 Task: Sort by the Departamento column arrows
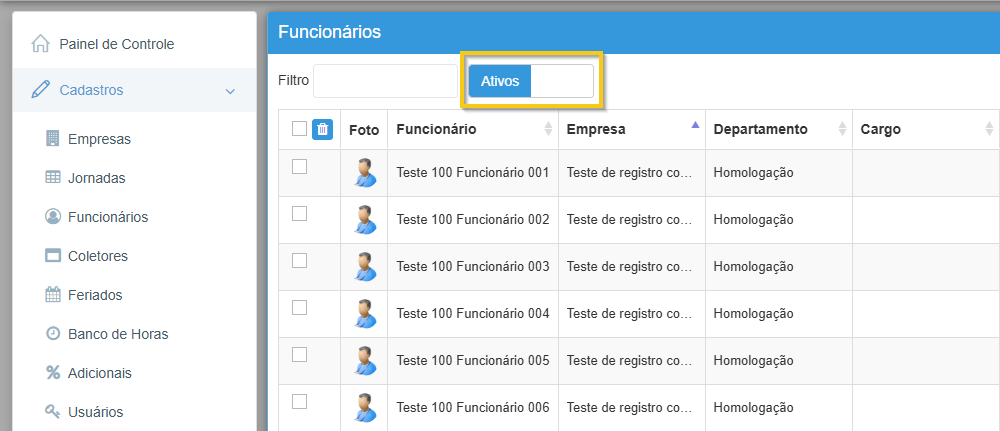tap(841, 129)
